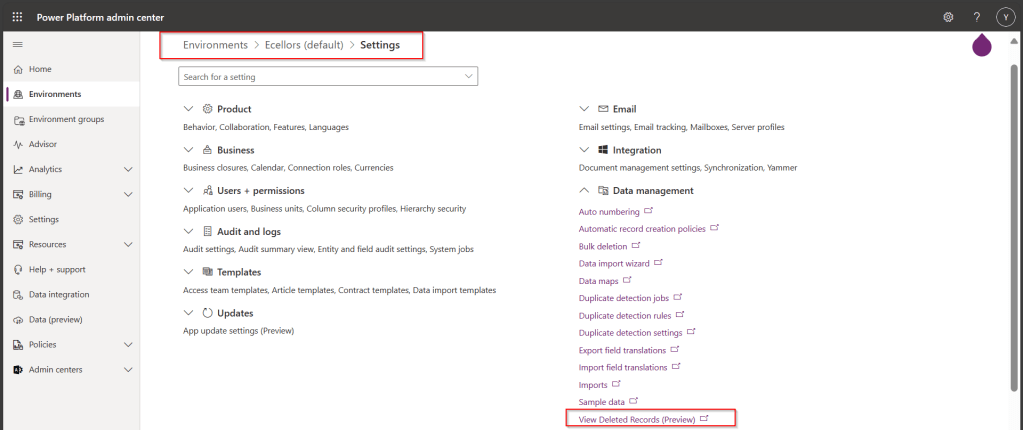
Task: Click the user account avatar
Action: tap(1005, 17)
